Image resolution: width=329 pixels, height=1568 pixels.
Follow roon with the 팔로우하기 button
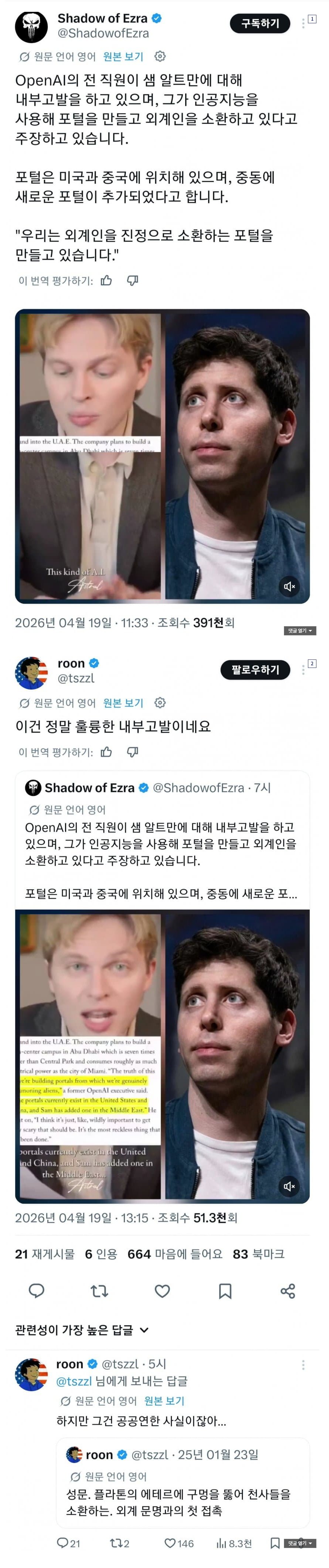255,669
